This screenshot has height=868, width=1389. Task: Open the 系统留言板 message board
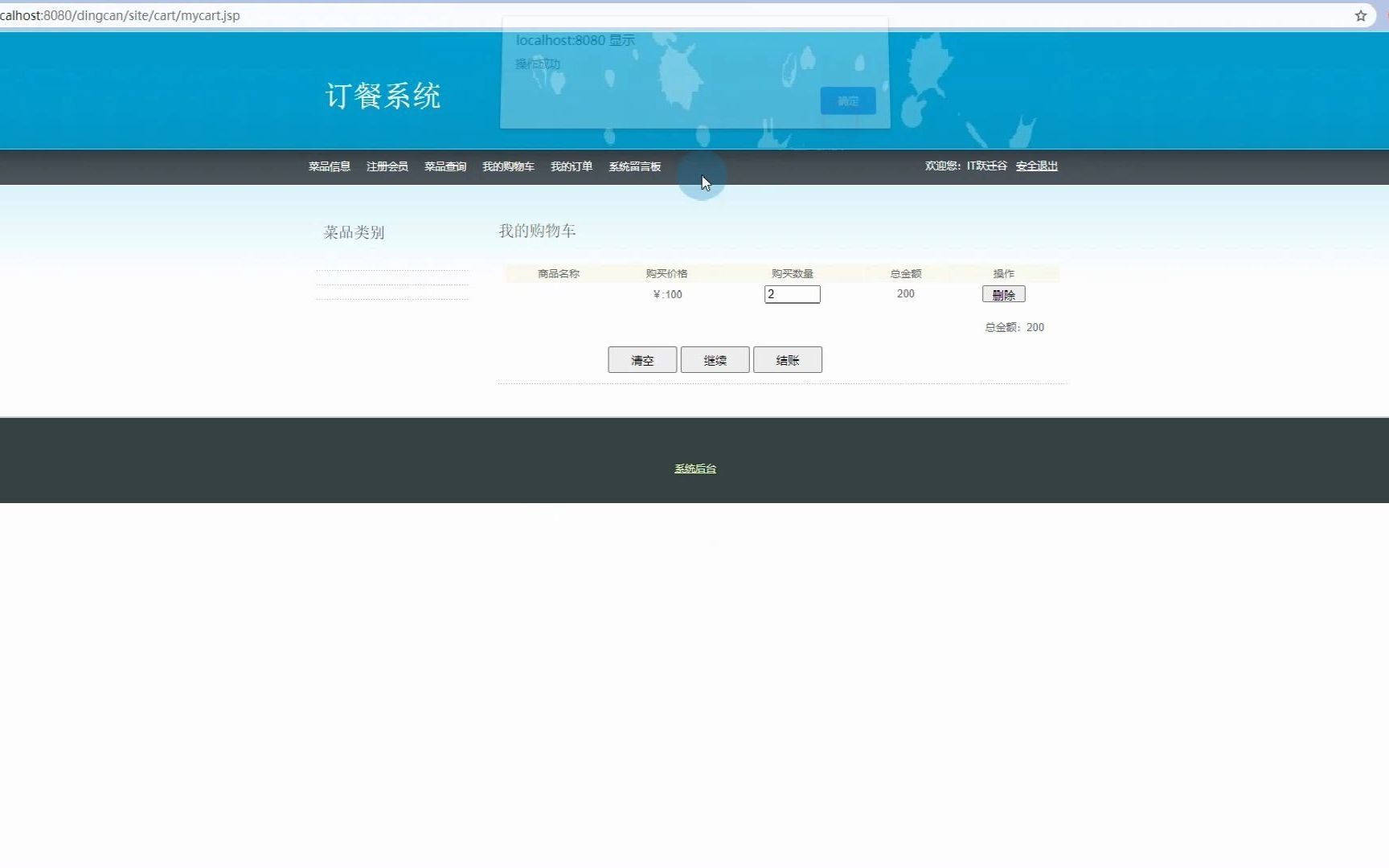click(x=634, y=166)
